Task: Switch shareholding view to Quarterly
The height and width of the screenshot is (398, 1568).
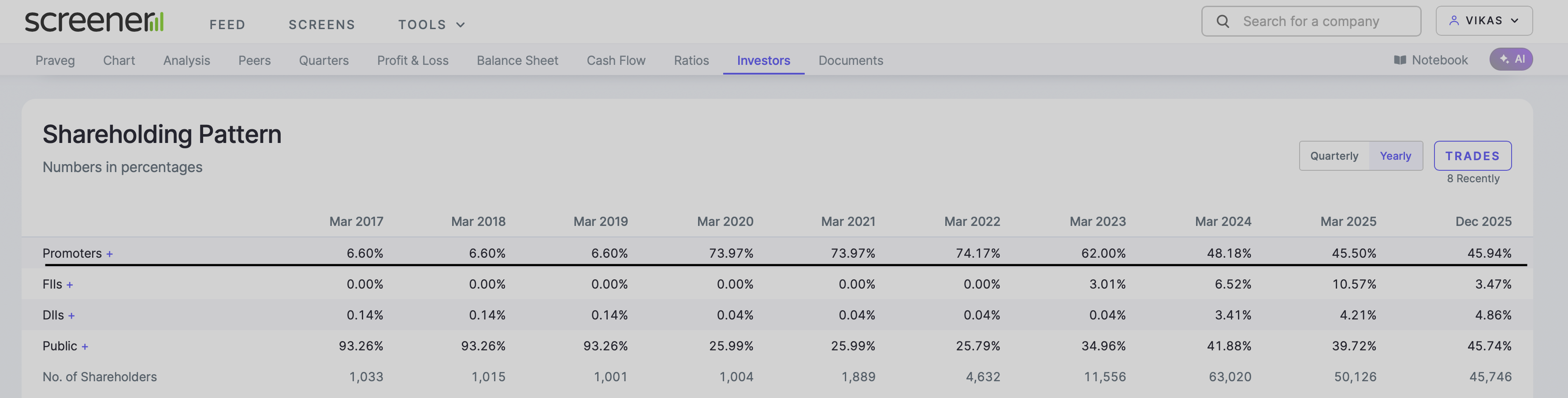Action: [x=1334, y=156]
